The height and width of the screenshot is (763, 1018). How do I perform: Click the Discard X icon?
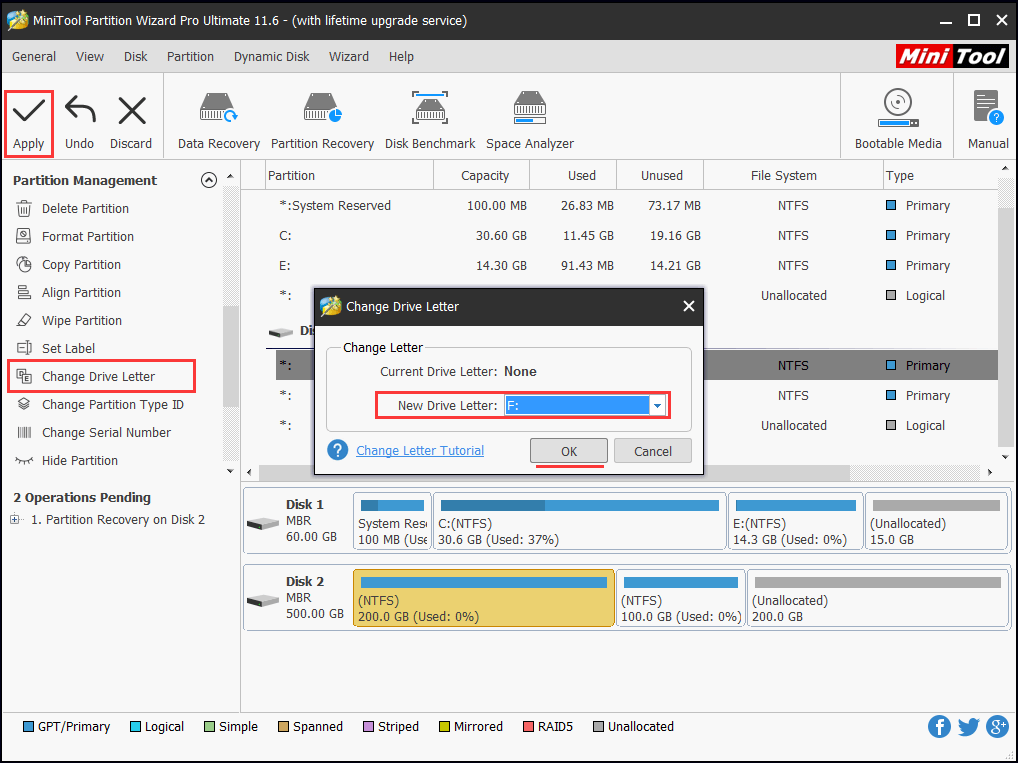[131, 110]
